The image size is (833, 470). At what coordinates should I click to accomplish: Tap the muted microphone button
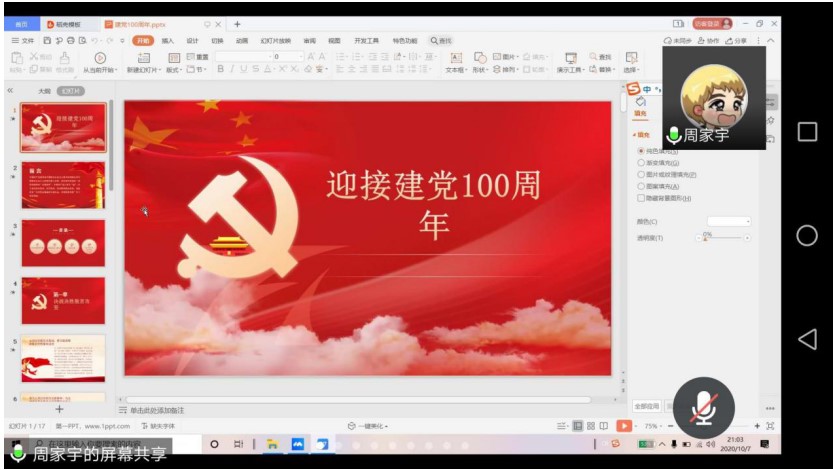pos(704,408)
